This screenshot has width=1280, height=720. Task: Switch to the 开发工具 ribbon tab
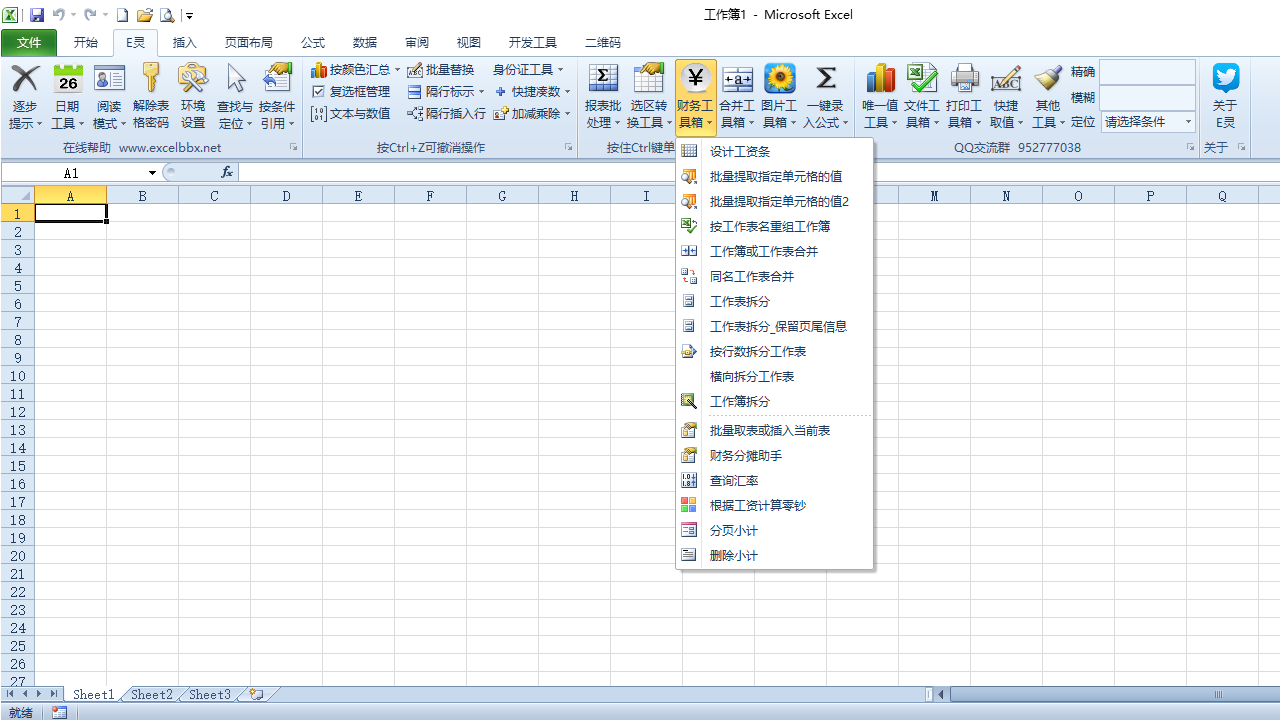pos(532,42)
